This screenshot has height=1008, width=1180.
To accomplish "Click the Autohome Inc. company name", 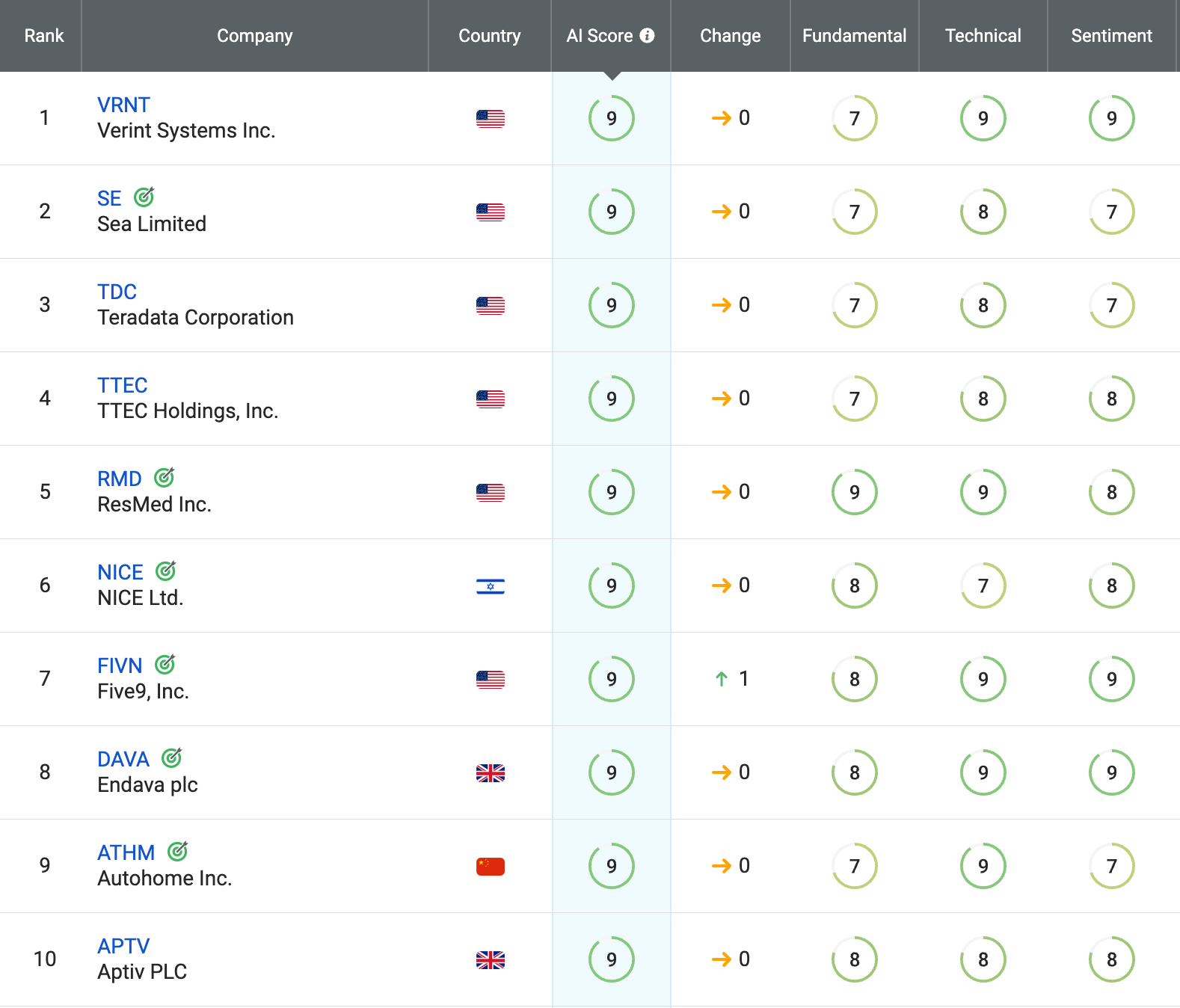I will (165, 879).
